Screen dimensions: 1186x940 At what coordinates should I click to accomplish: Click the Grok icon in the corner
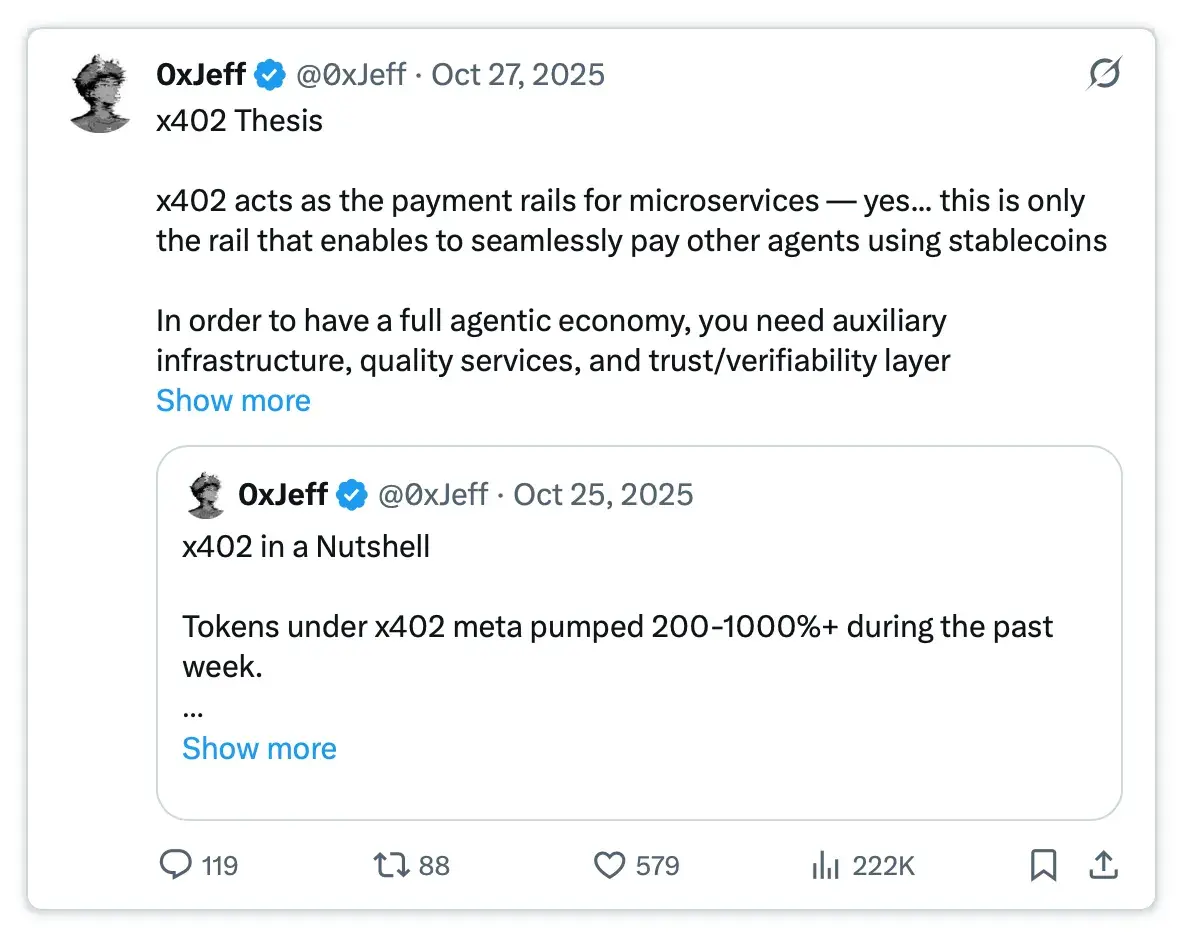(x=1103, y=73)
